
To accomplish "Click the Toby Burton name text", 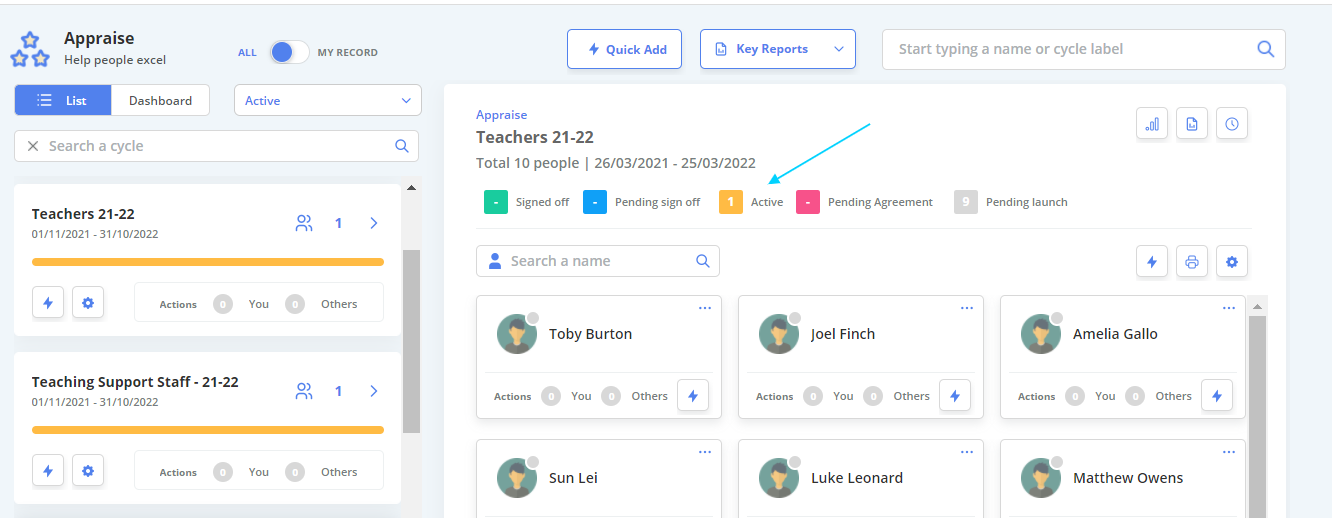I will coord(590,334).
